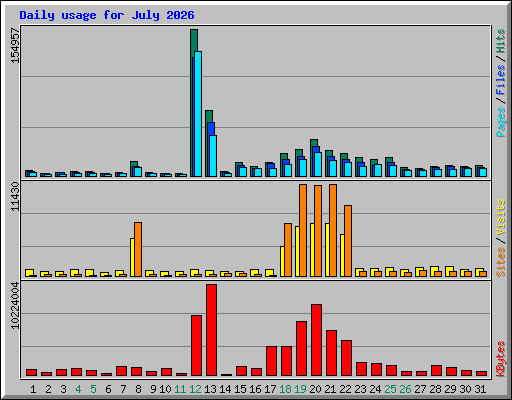The image size is (512, 400).
Task: Click the green "Hits" legend label
Action: pos(501,41)
